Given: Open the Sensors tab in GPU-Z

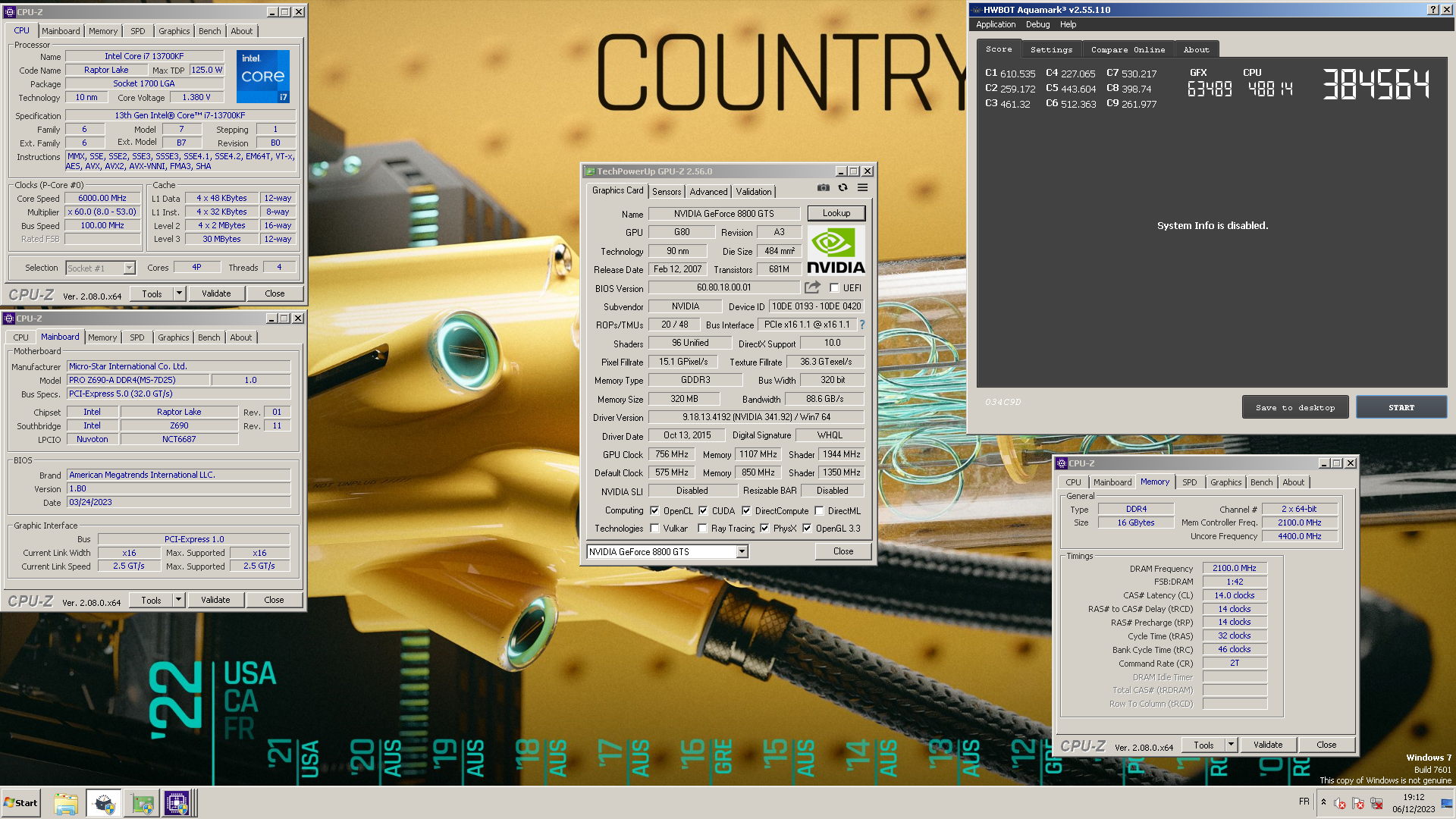Looking at the screenshot, I should tap(667, 192).
